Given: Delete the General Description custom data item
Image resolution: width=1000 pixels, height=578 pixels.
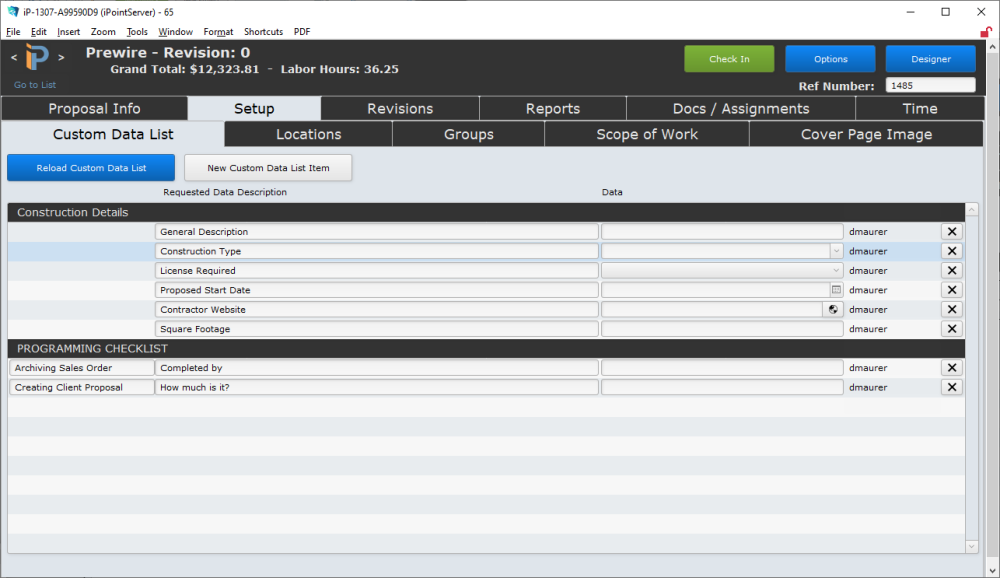Looking at the screenshot, I should coord(951,231).
